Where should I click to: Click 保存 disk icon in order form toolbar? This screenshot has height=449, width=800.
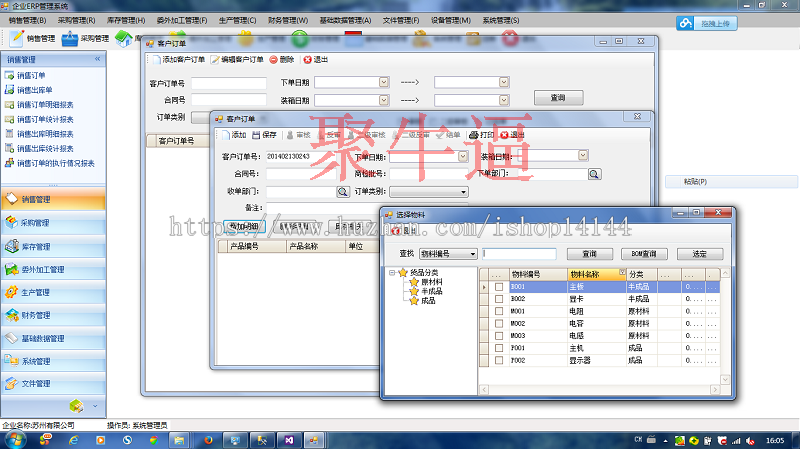(x=256, y=135)
